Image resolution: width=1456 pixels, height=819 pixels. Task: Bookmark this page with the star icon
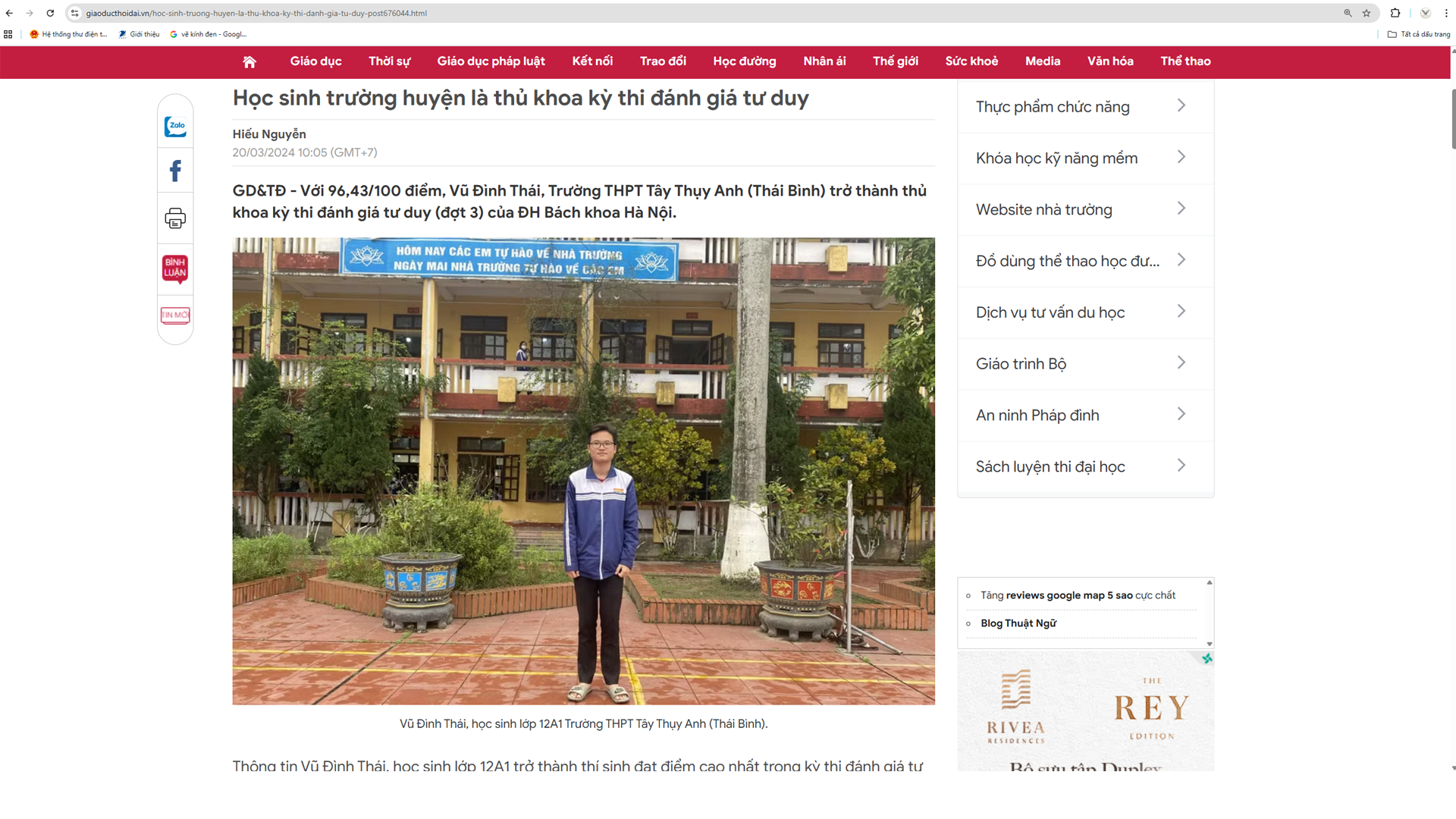click(x=1367, y=13)
